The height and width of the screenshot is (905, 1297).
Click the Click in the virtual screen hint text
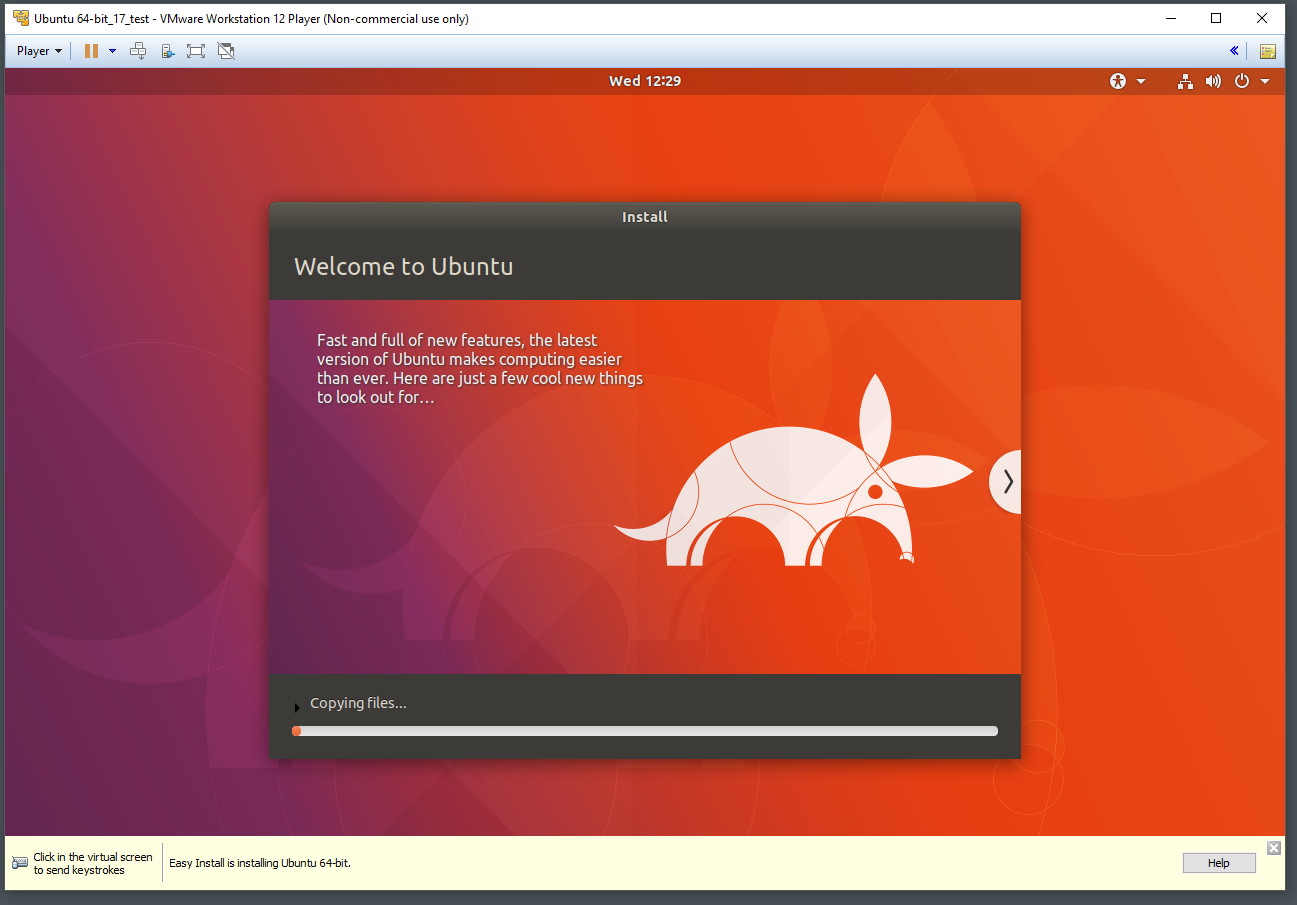click(x=93, y=863)
